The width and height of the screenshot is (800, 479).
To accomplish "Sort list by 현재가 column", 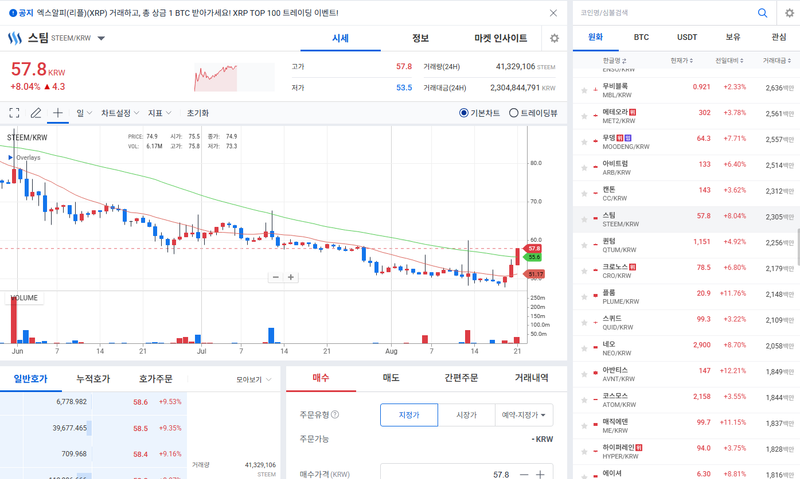I will tap(681, 61).
